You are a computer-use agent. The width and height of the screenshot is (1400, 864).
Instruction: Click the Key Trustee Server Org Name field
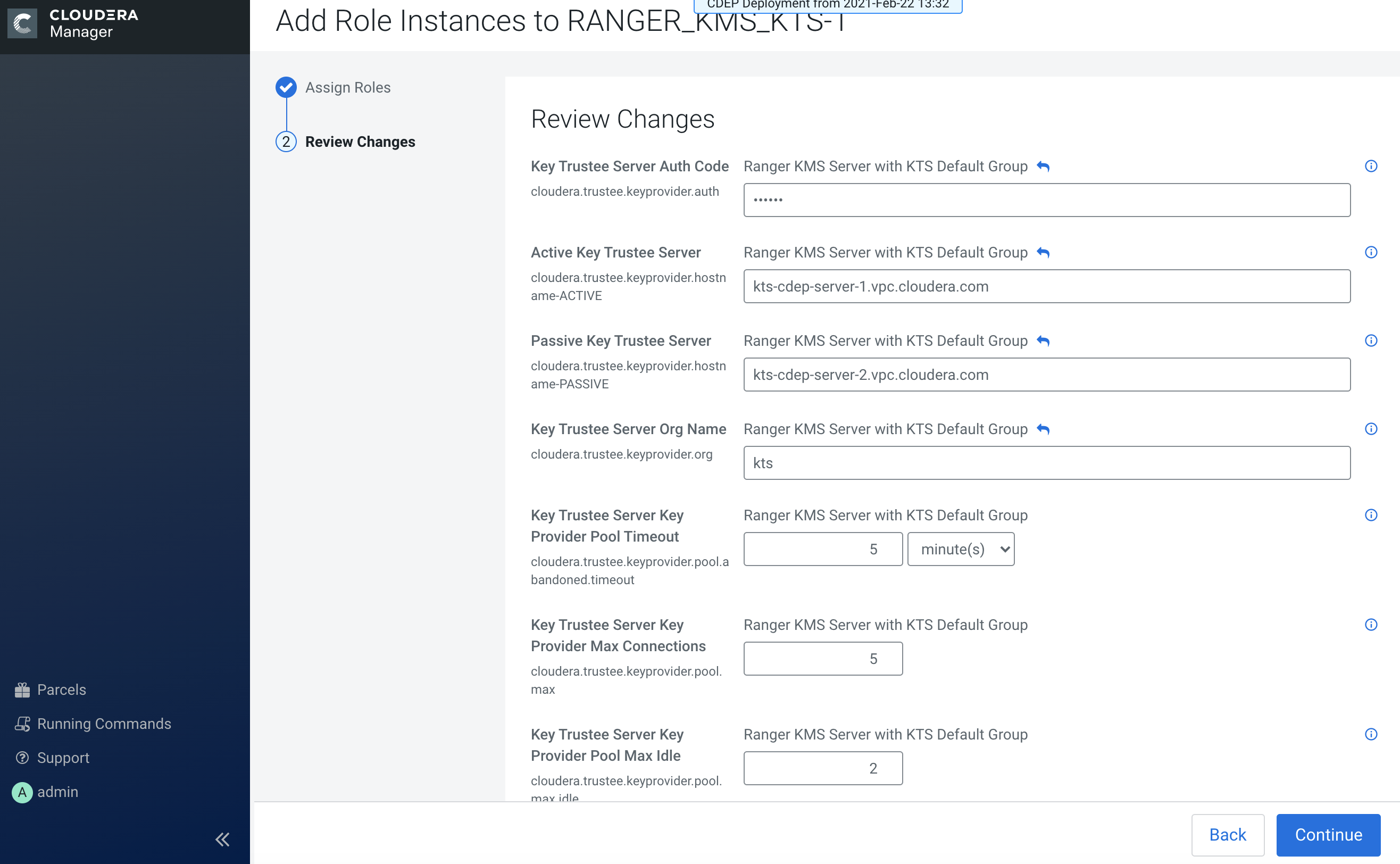click(x=1046, y=463)
